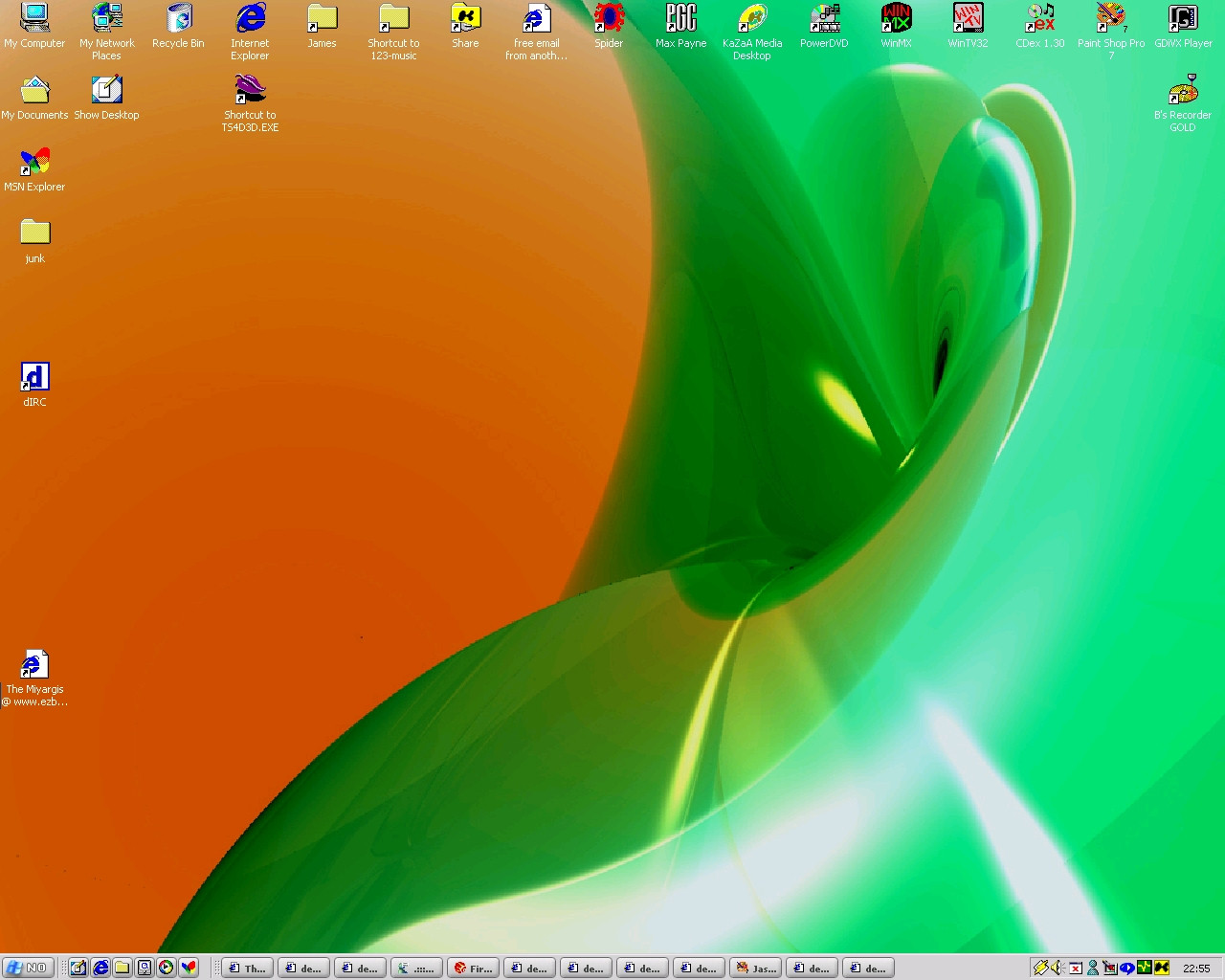Open the Recycle Bin

[178, 26]
